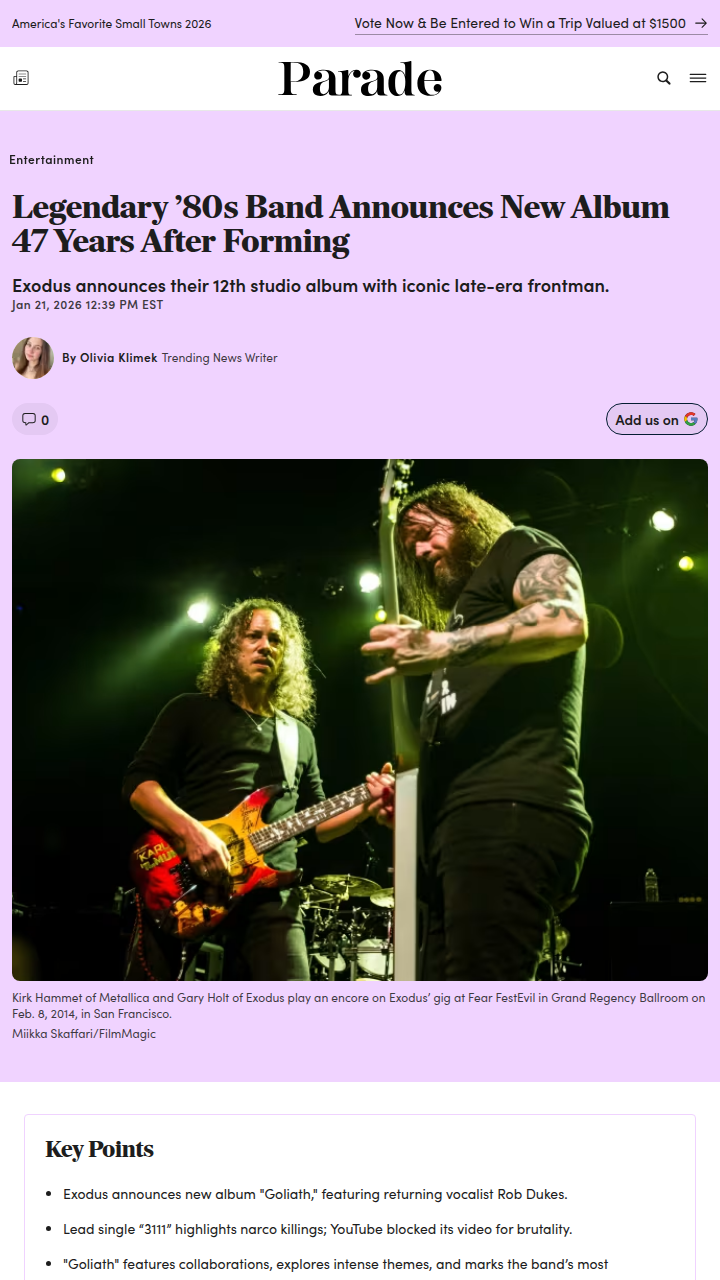Click the Google logo icon
Viewport: 720px width, 1280px height.
(x=691, y=419)
